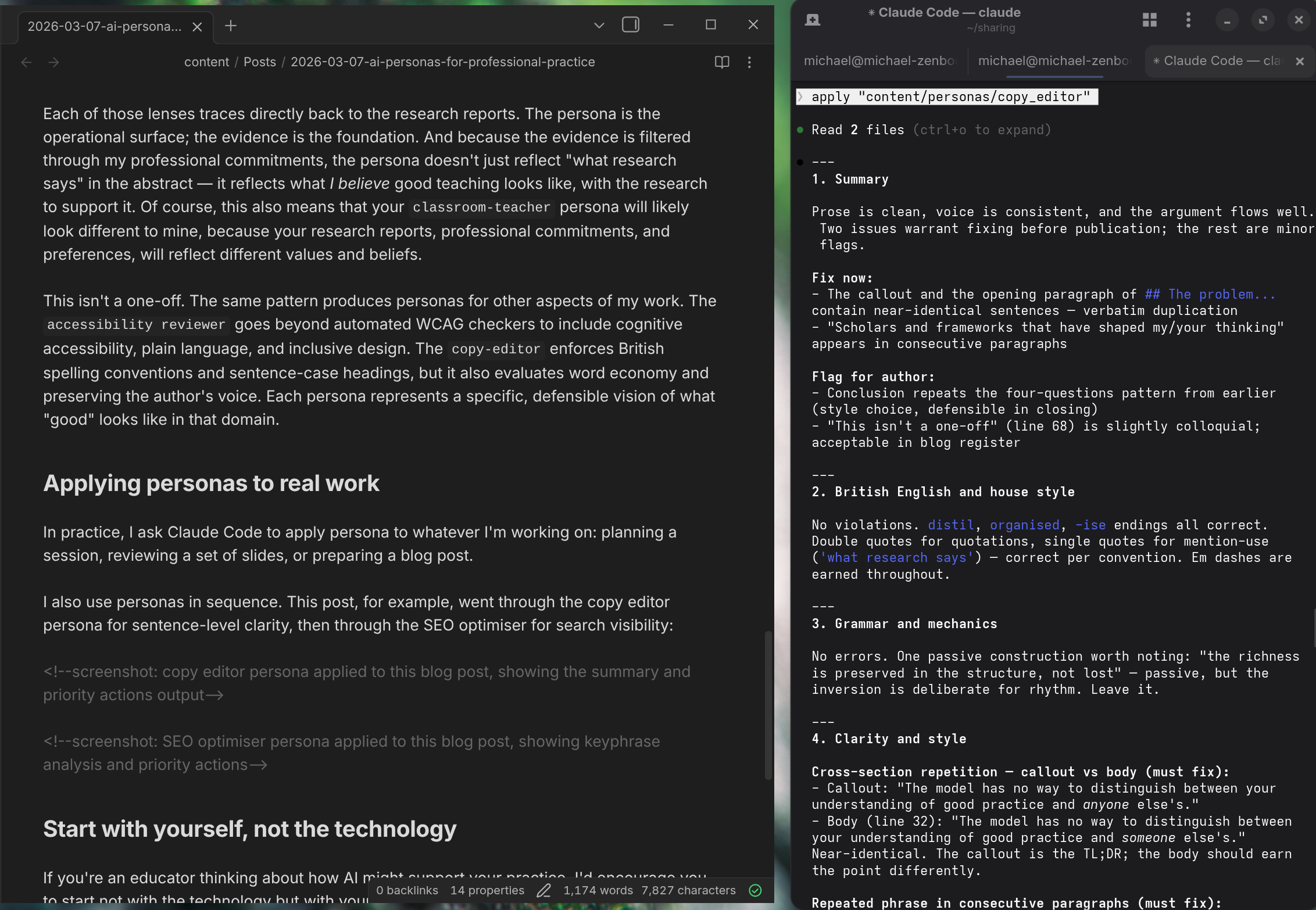
Task: Open a new note tab with the plus icon
Action: pos(230,26)
